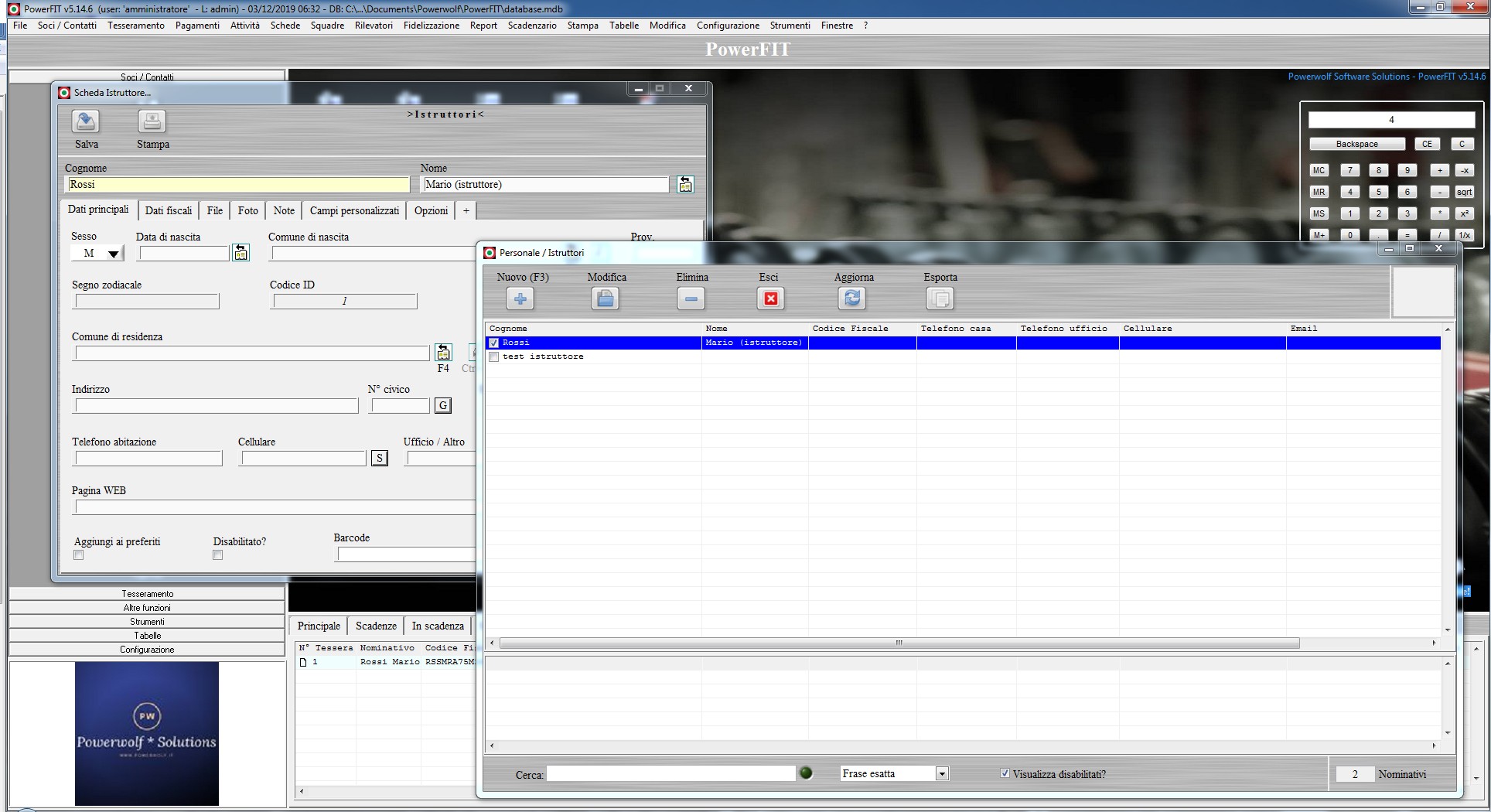Image resolution: width=1491 pixels, height=812 pixels.
Task: Open the Opzioni tab
Action: coord(431,210)
